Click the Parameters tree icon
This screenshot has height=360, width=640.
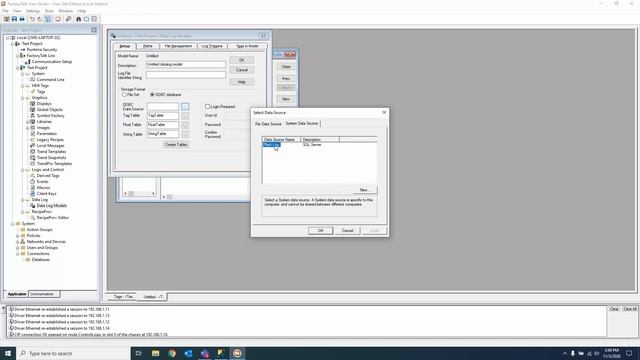(x=33, y=133)
